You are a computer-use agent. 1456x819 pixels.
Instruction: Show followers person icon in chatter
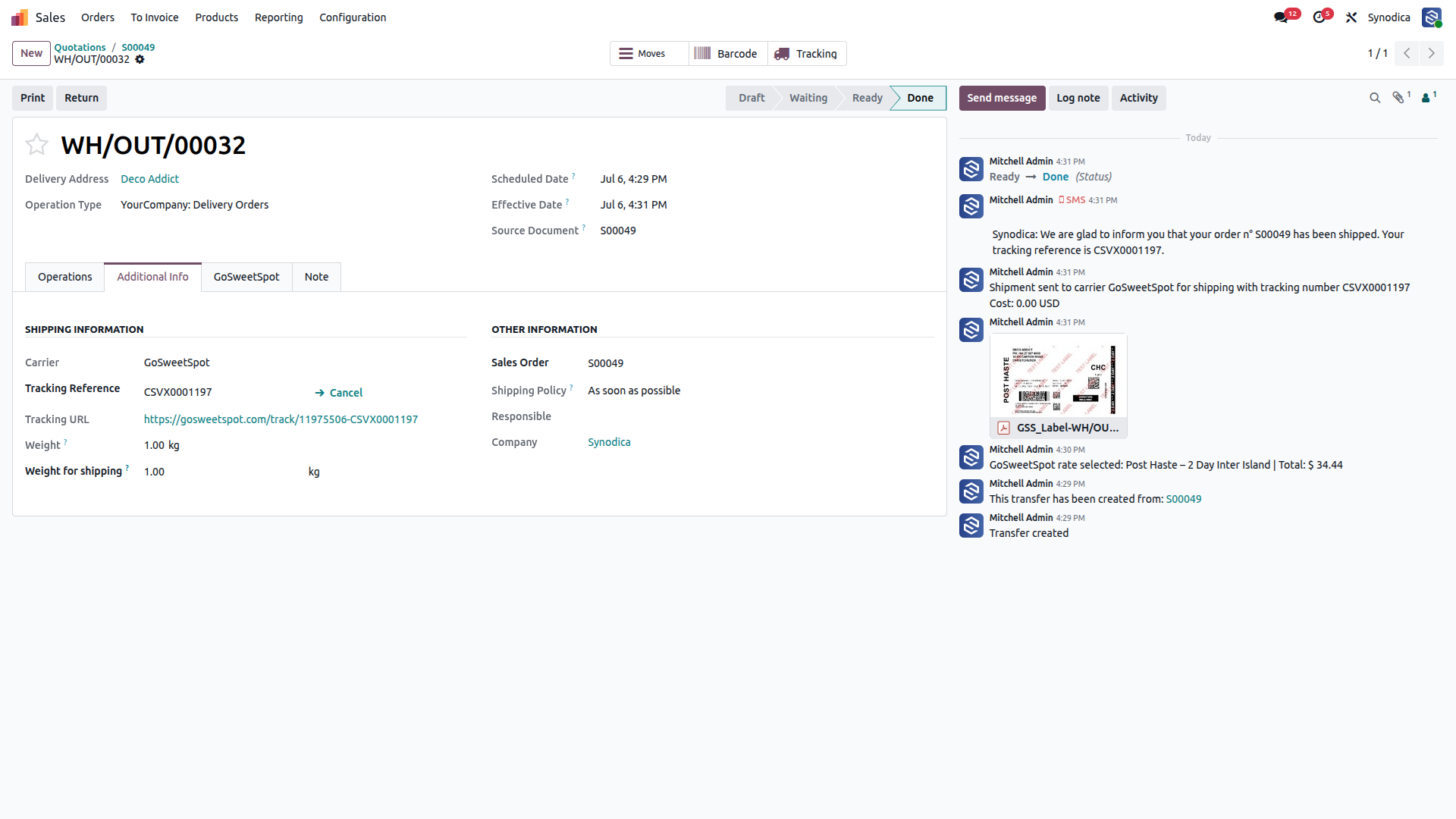click(1428, 98)
